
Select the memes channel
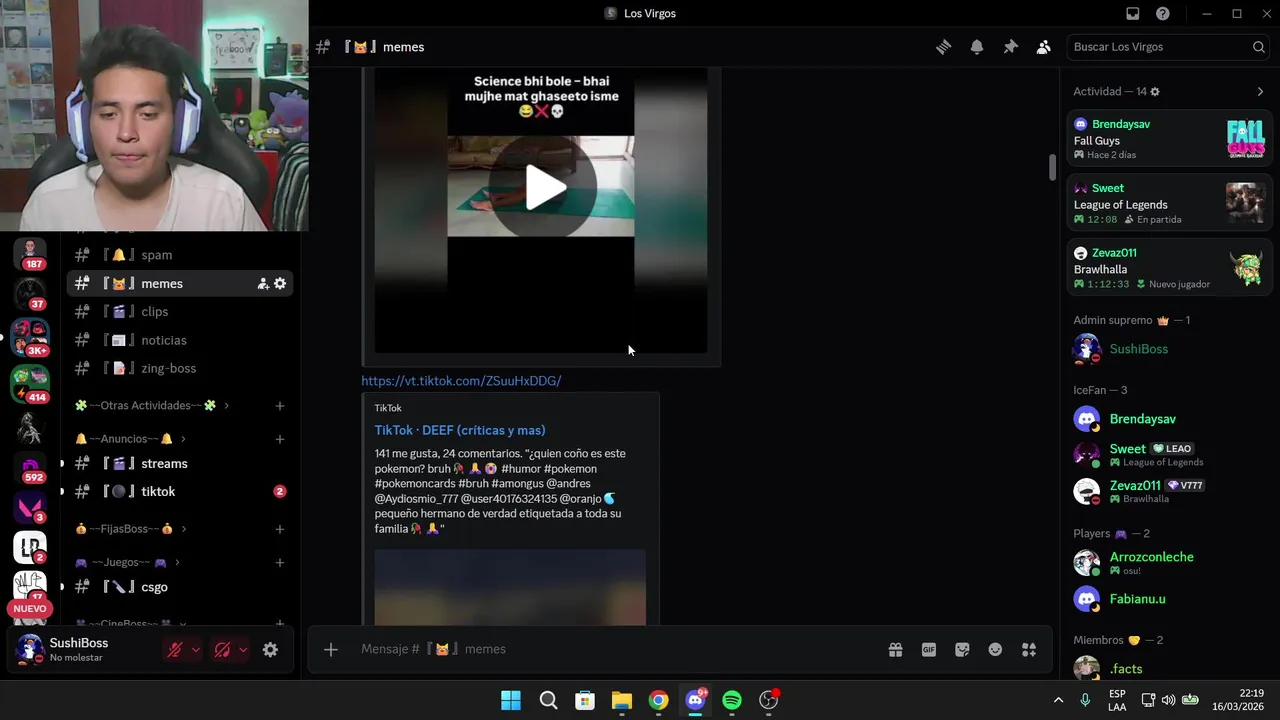coord(180,283)
